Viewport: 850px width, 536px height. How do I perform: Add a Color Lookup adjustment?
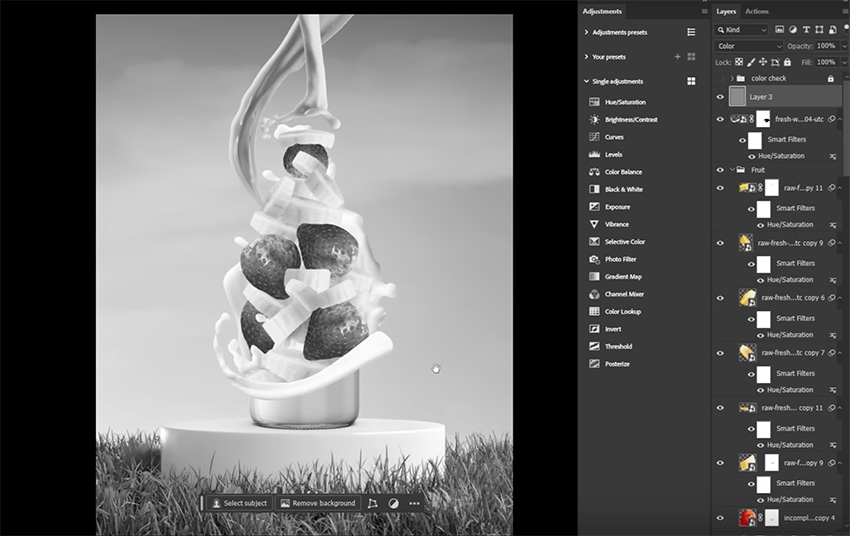point(615,311)
